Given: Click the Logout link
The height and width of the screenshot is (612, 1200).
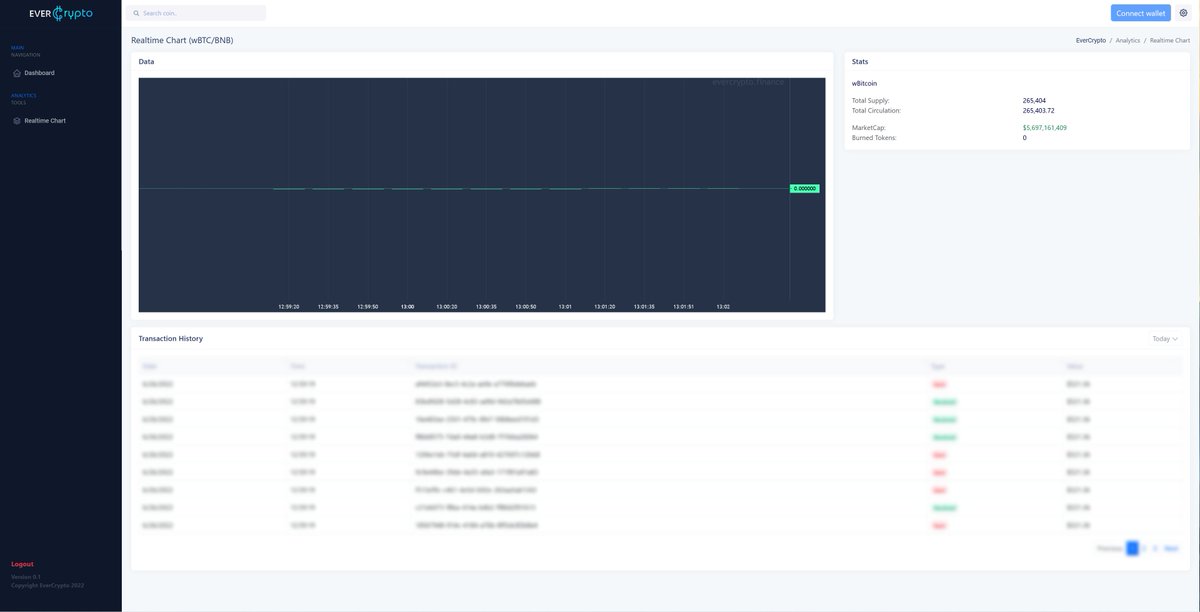Looking at the screenshot, I should click(22, 564).
